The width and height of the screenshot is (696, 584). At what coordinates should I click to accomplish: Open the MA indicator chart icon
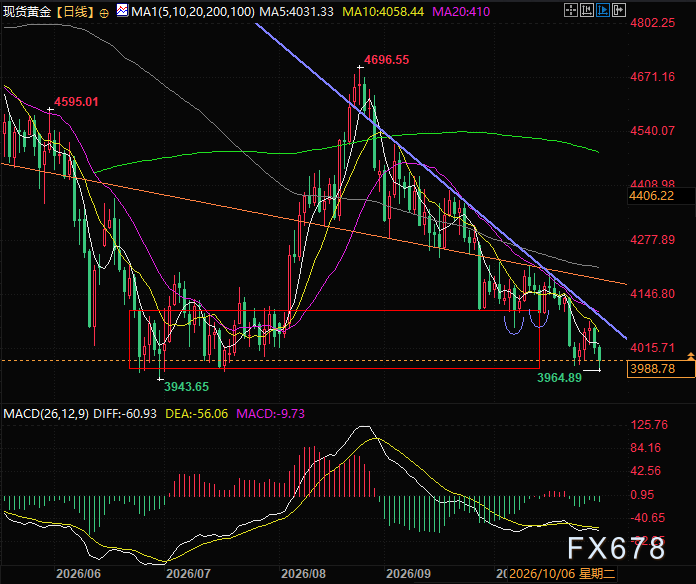pyautogui.click(x=122, y=10)
